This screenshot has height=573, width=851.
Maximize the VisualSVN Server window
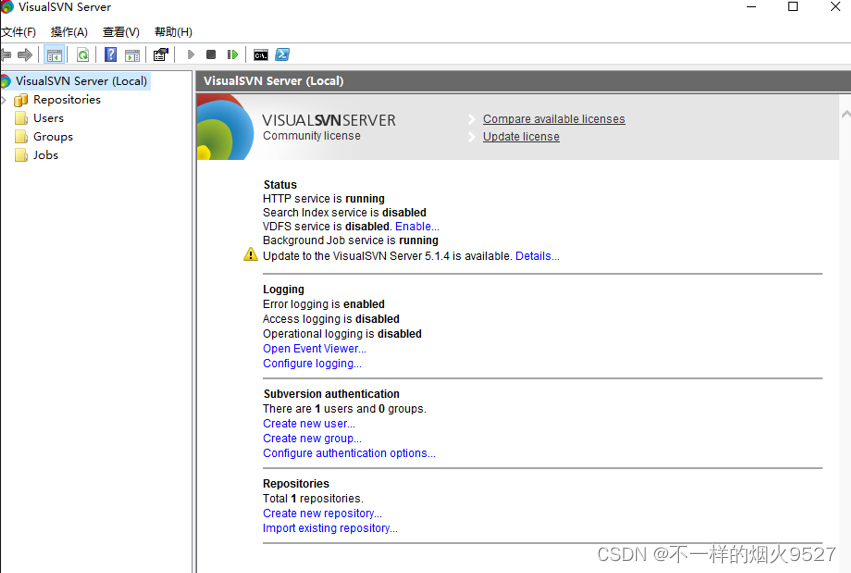tap(793, 7)
